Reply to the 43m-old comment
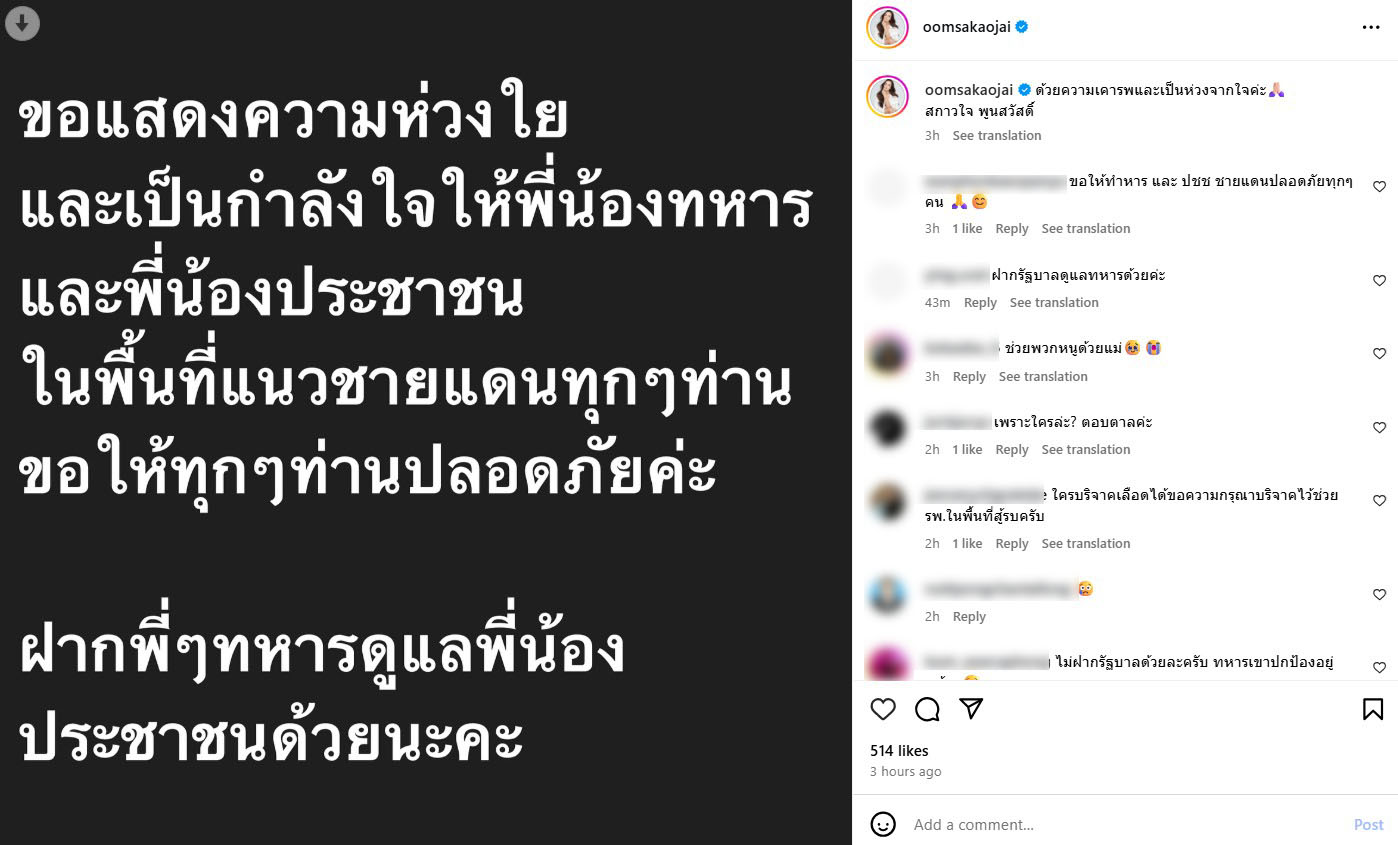 coord(980,303)
